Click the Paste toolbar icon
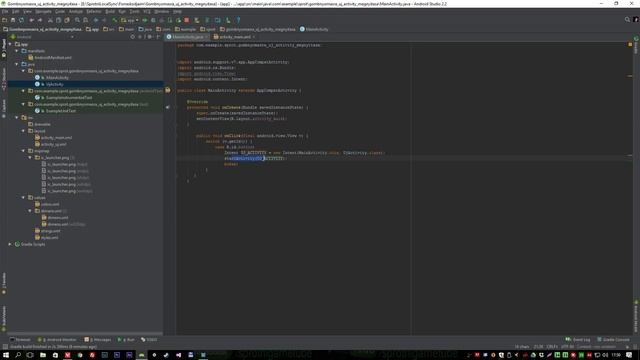The height and width of the screenshot is (360, 640). (67, 20)
